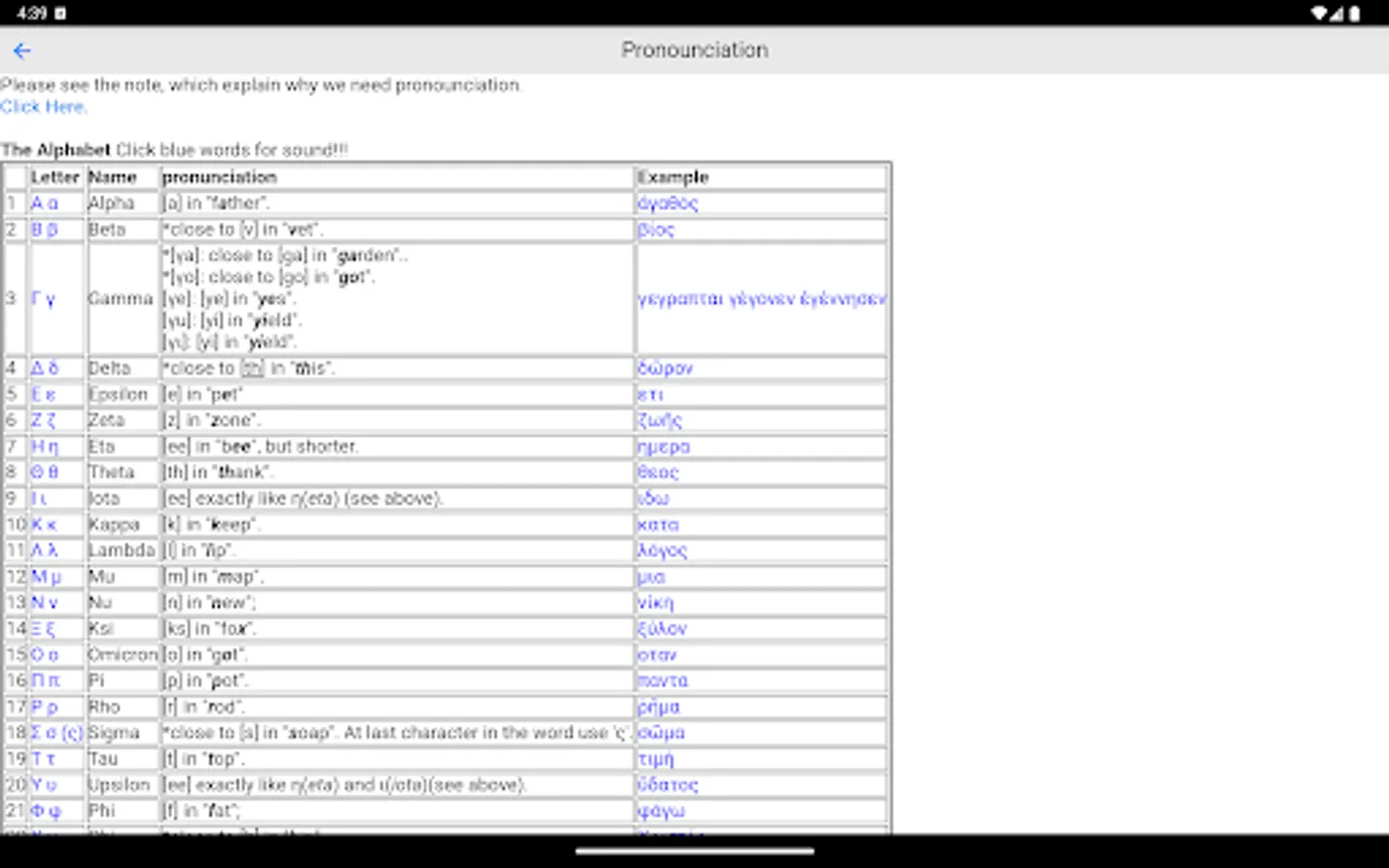
Task: Play example word 'ὕδατος' in Upsilon row
Action: click(667, 785)
